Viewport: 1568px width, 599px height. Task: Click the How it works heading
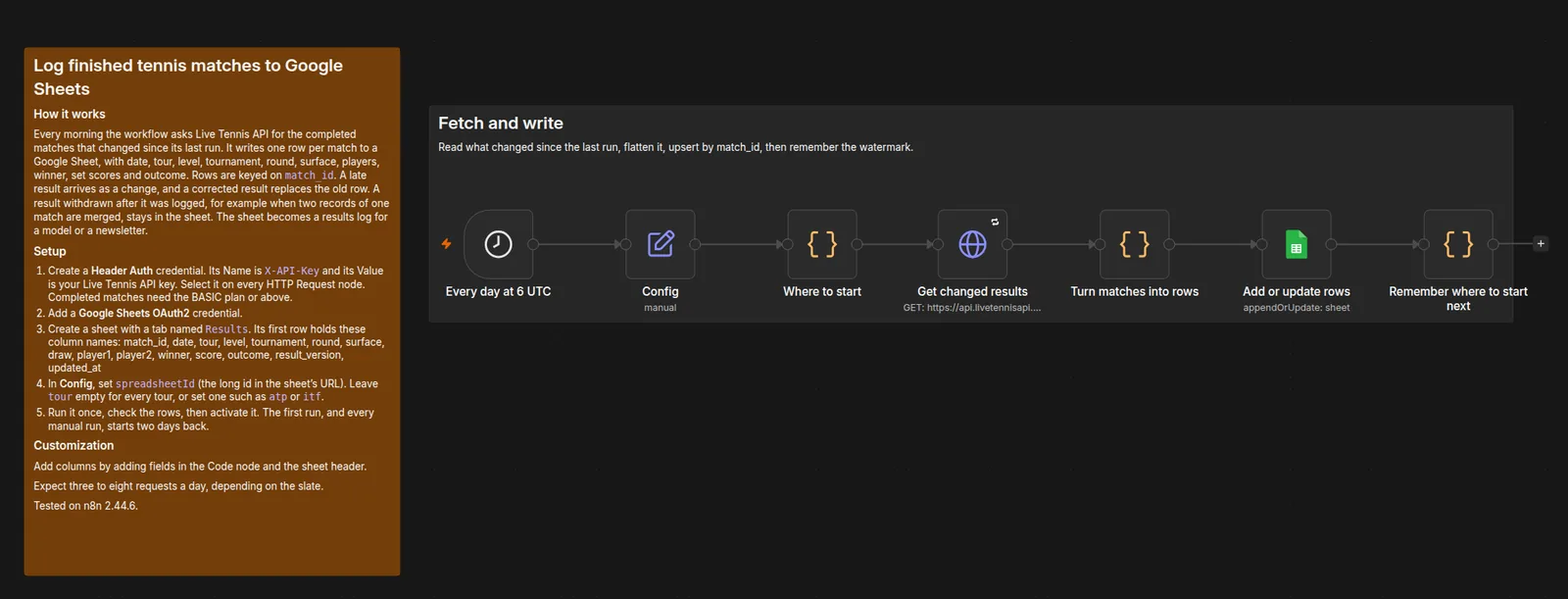pos(70,115)
